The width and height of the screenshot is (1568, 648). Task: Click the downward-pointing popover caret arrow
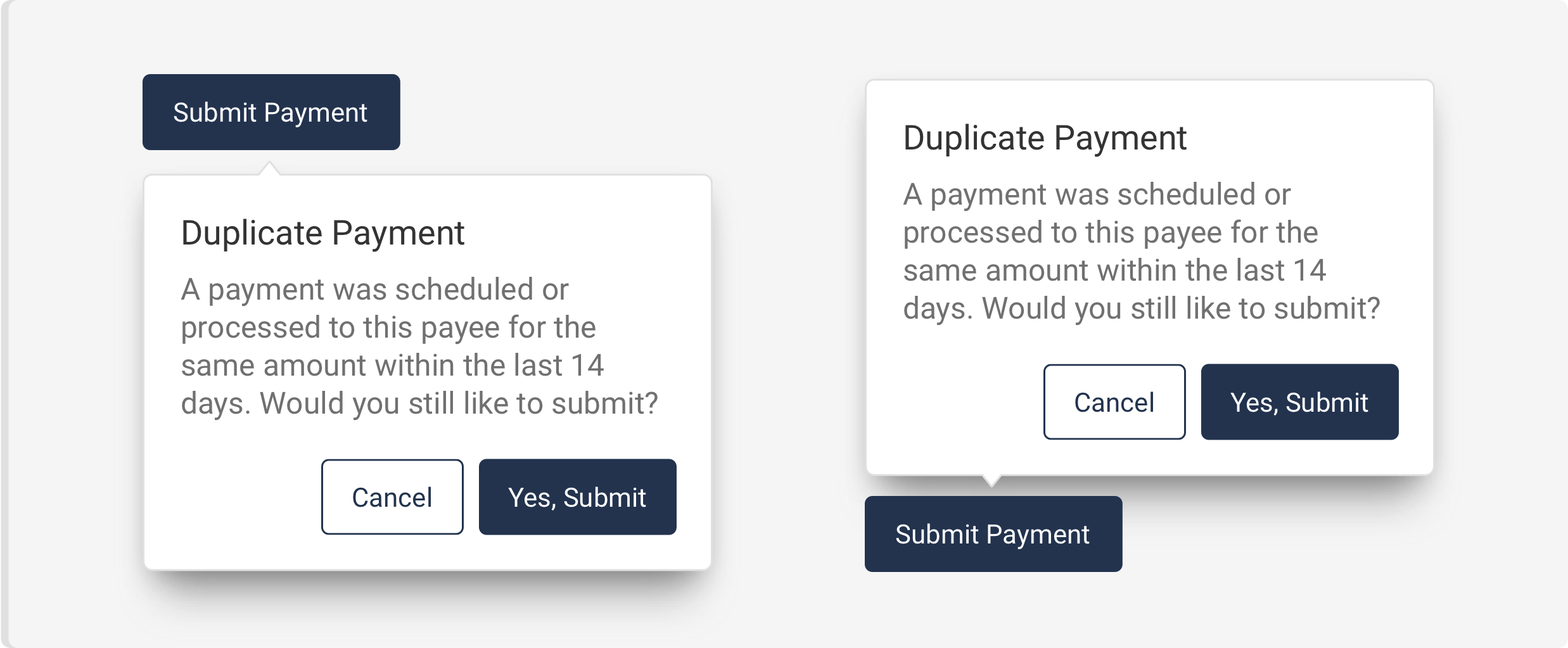click(x=991, y=480)
